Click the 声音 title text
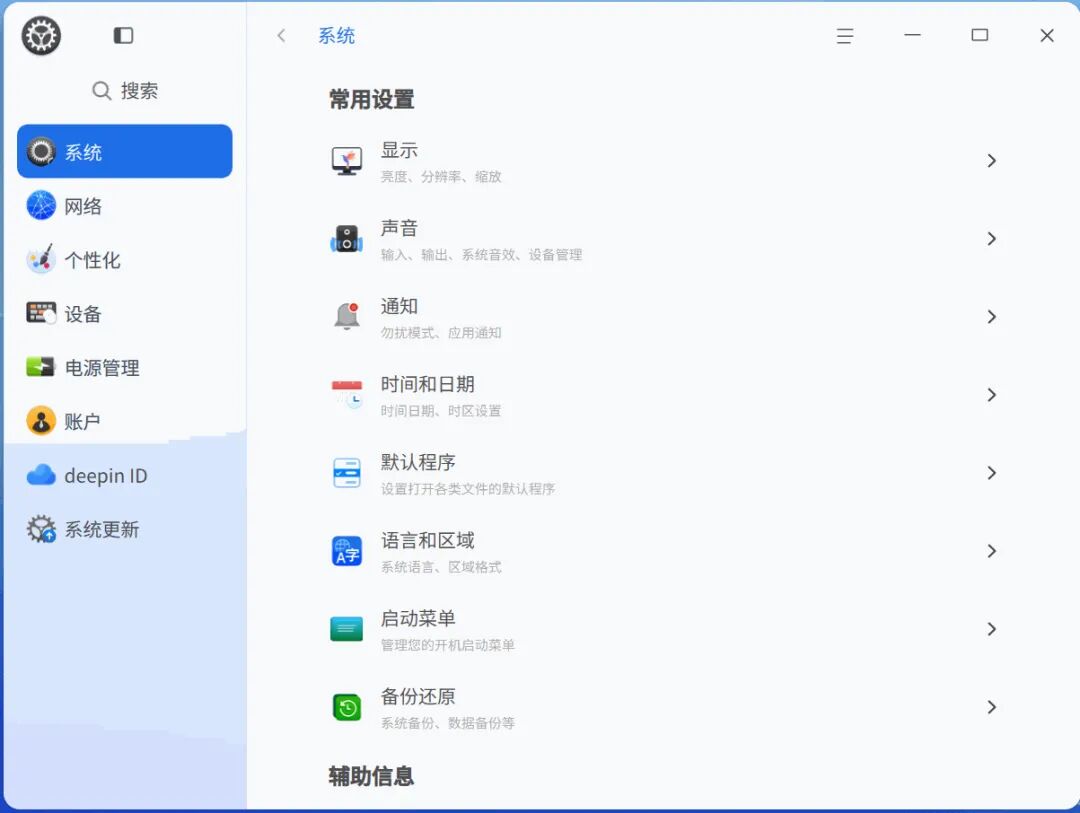Screen dimensions: 1080x813 pos(399,227)
